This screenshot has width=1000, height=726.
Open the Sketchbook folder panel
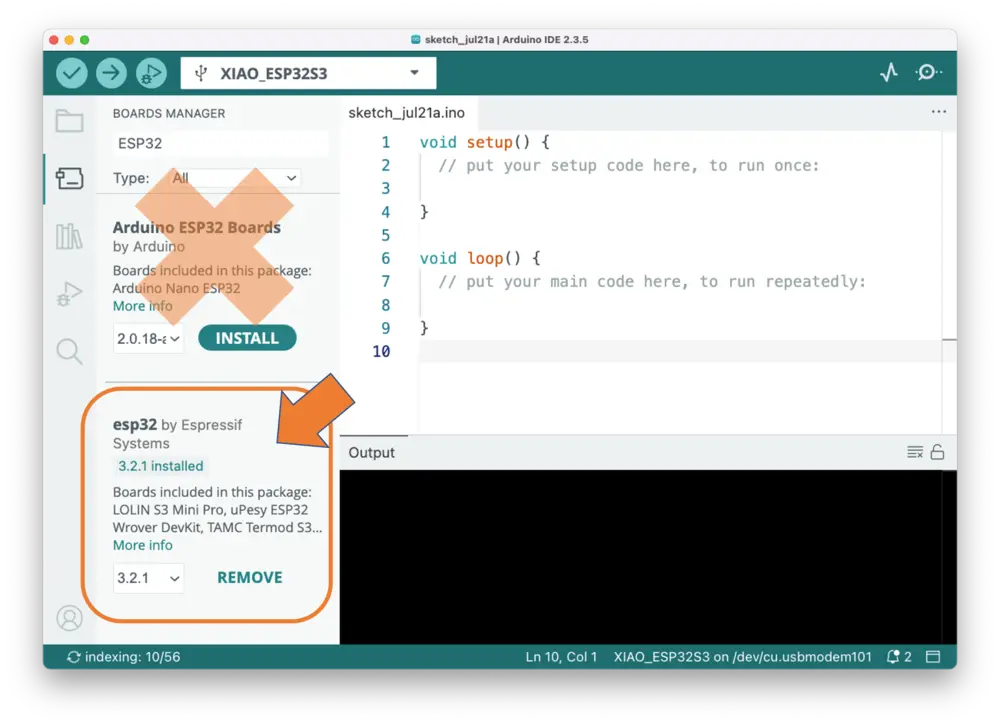69,122
